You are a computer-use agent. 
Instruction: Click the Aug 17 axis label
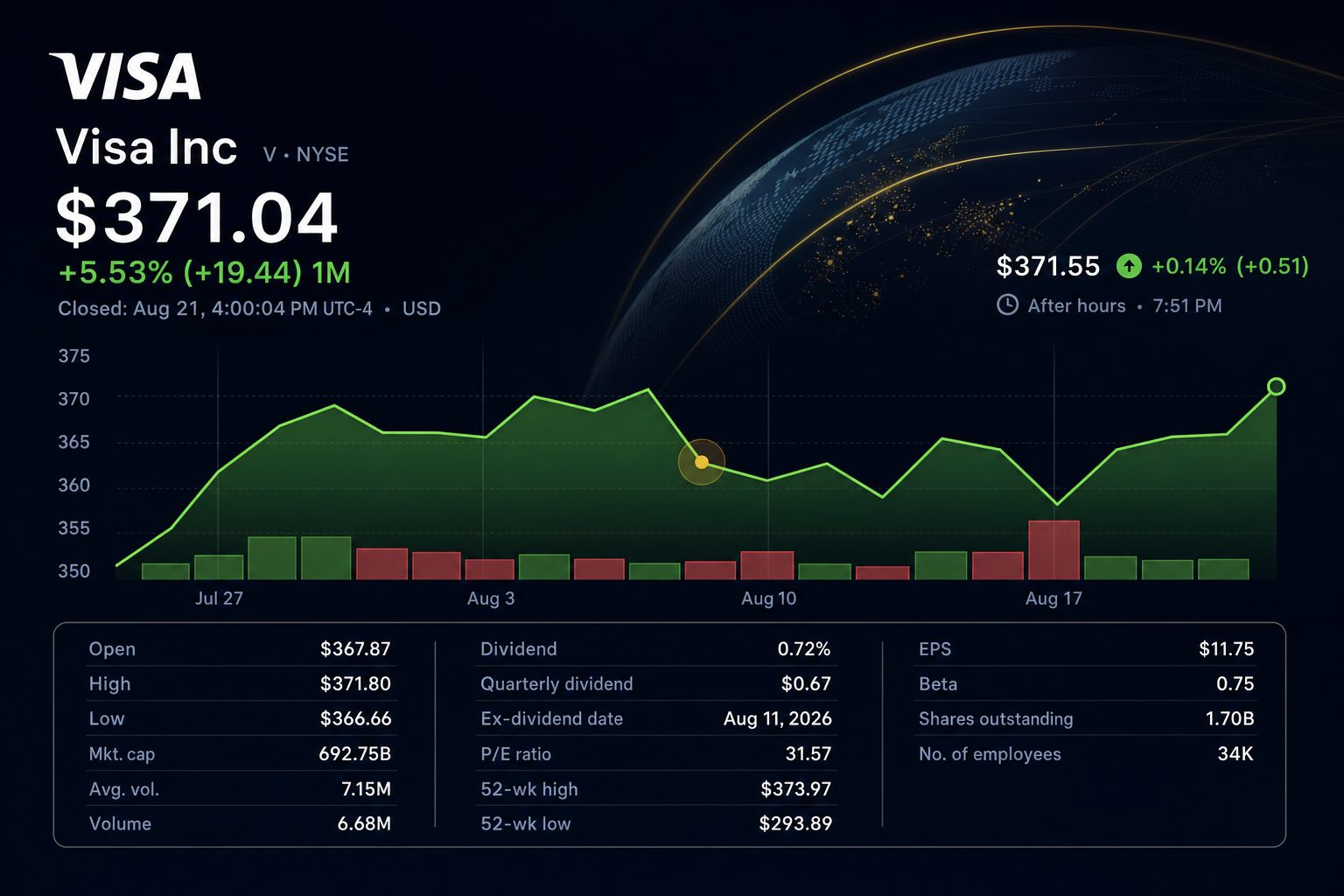click(1053, 598)
